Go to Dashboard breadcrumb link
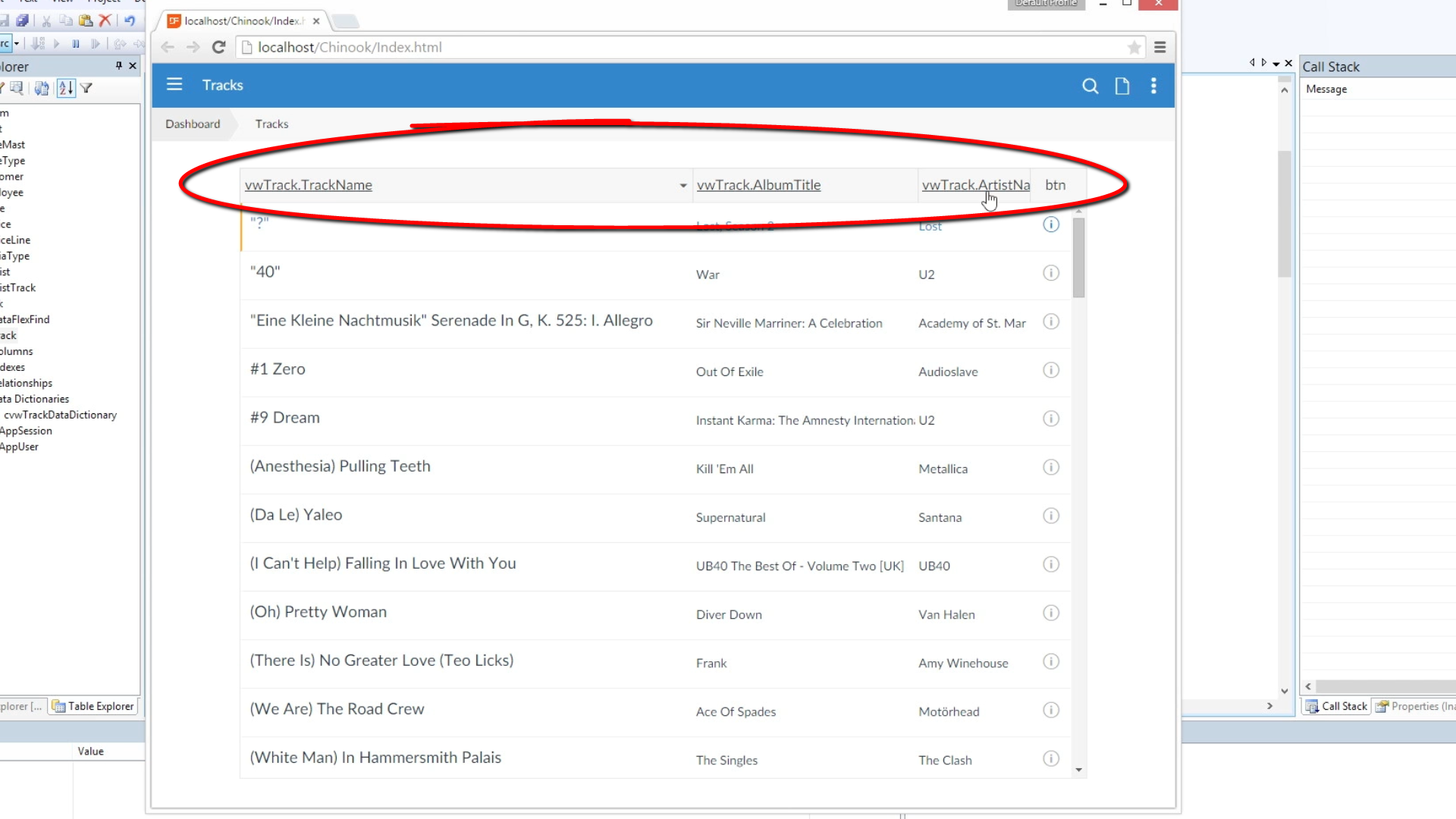This screenshot has width=1456, height=819. coord(193,124)
